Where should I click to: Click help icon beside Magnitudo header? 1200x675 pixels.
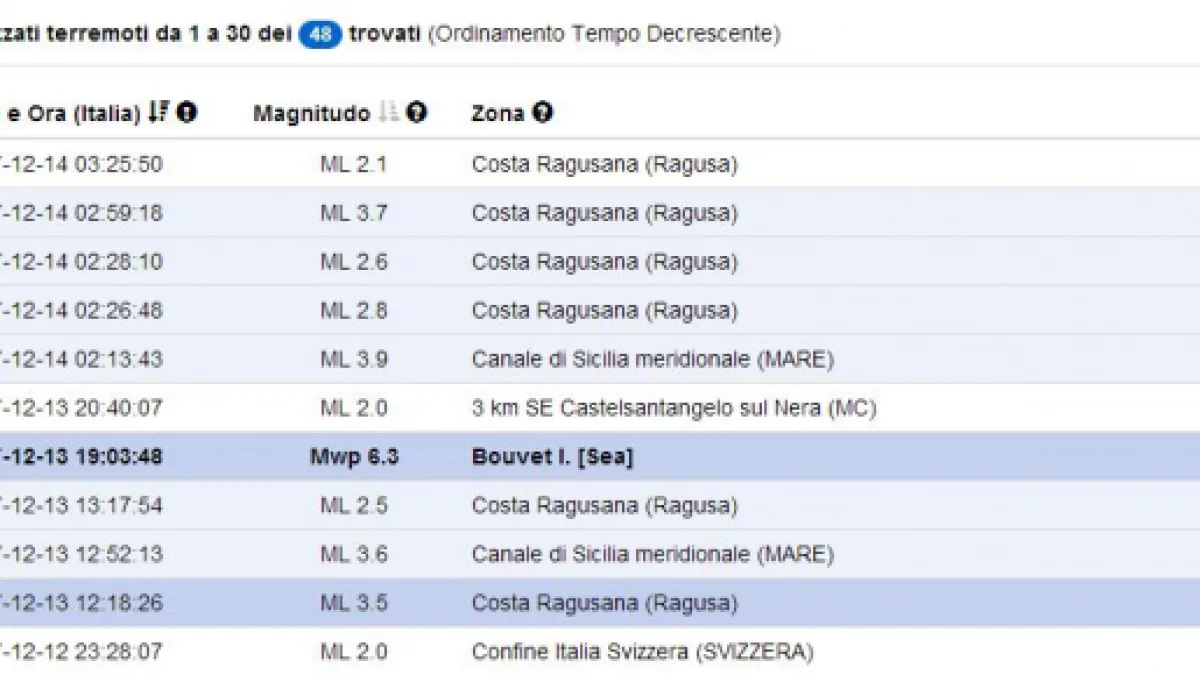pyautogui.click(x=417, y=113)
